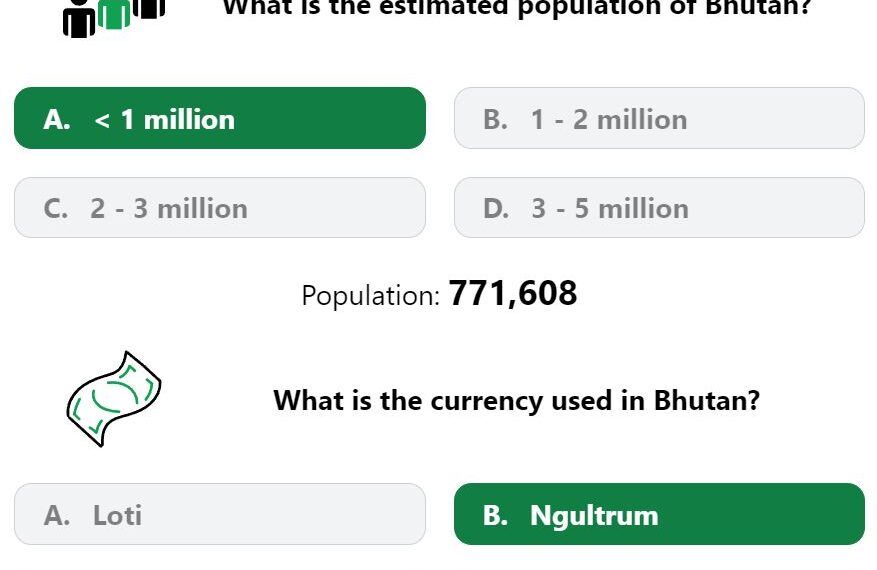Click the people population icon
877x570 pixels.
click(x=114, y=18)
